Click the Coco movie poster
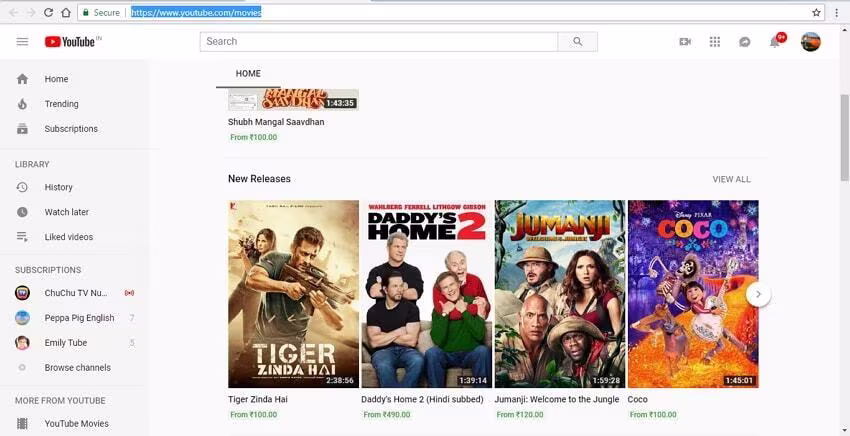850x436 pixels. [x=693, y=294]
